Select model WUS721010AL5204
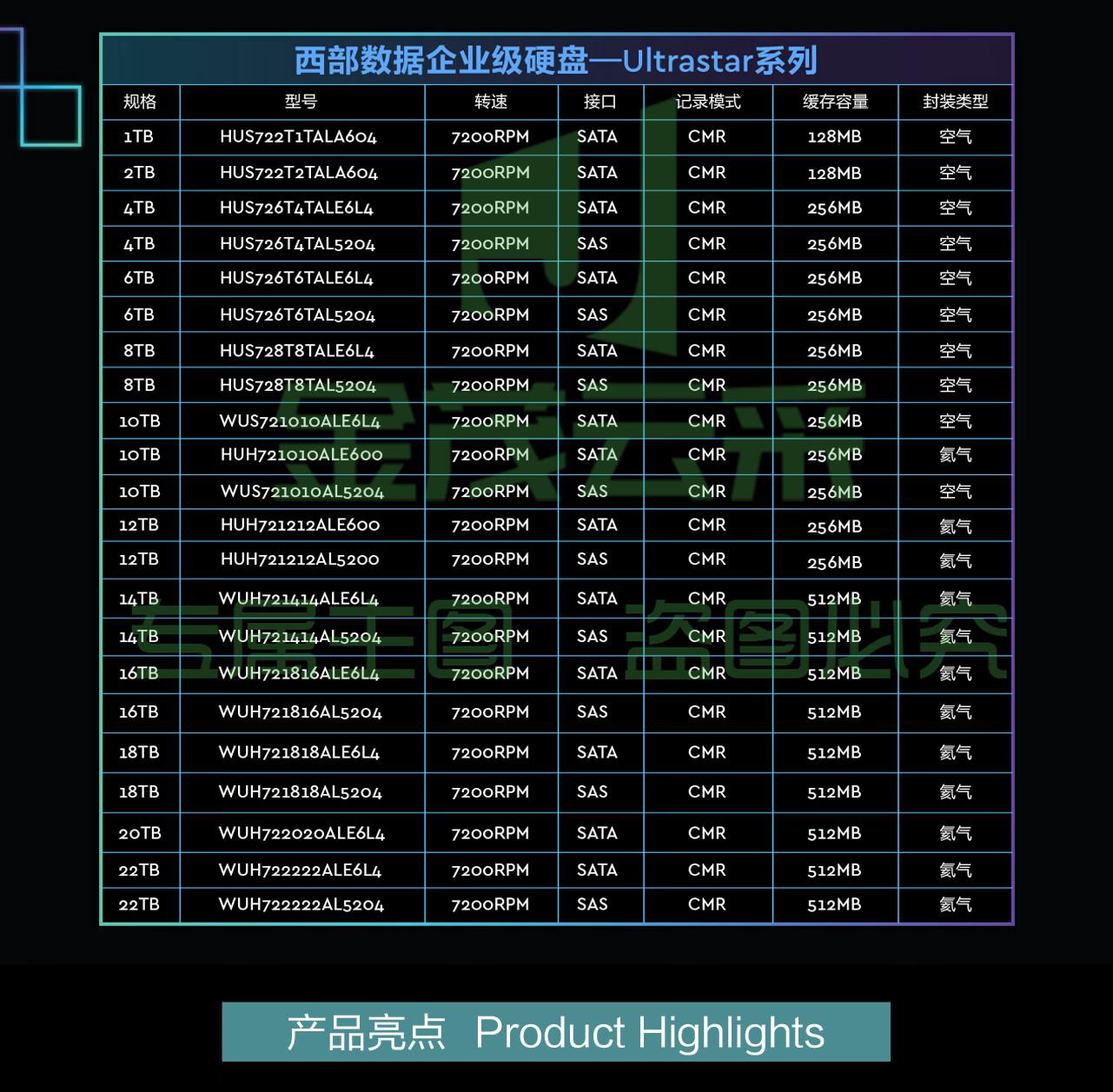Screen dimensions: 1113x1092 pos(301,492)
